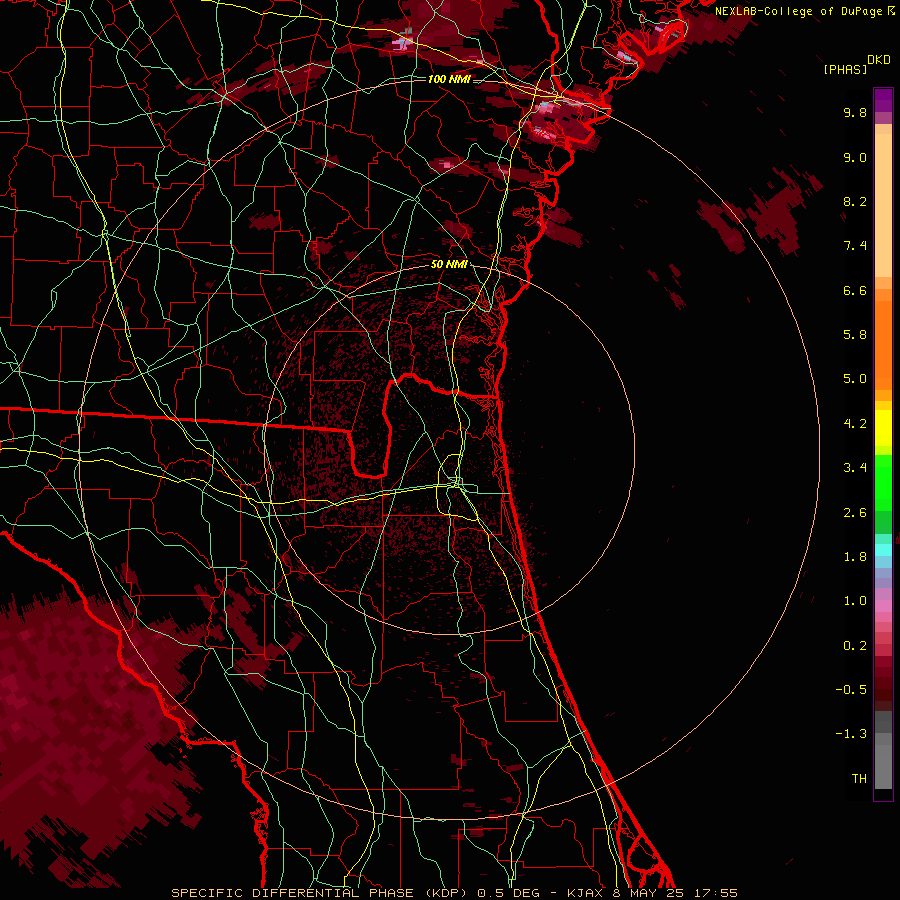Click the [PHAS] units label

[x=845, y=70]
